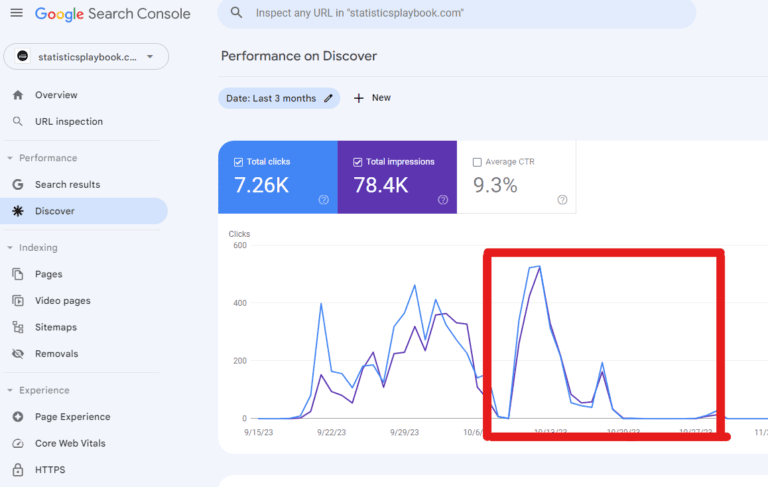
Task: Uncheck the Total impressions checkbox
Action: pyautogui.click(x=358, y=162)
